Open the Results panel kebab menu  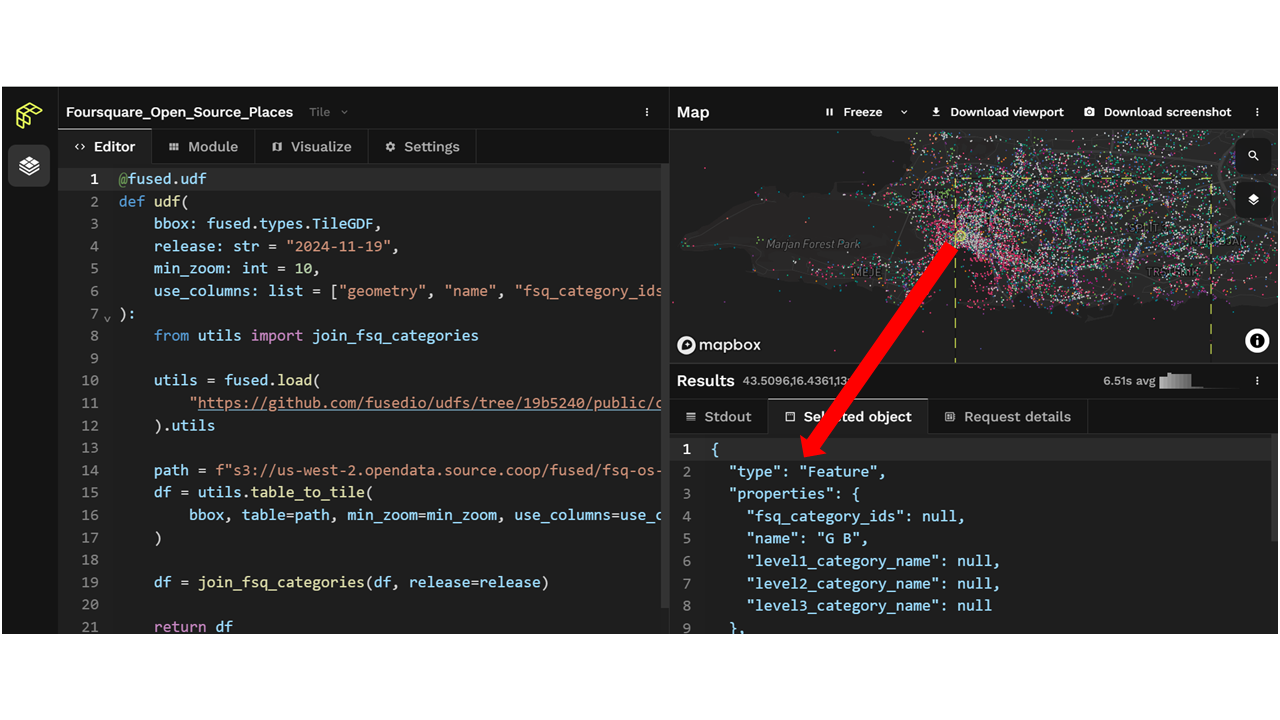click(x=1257, y=381)
